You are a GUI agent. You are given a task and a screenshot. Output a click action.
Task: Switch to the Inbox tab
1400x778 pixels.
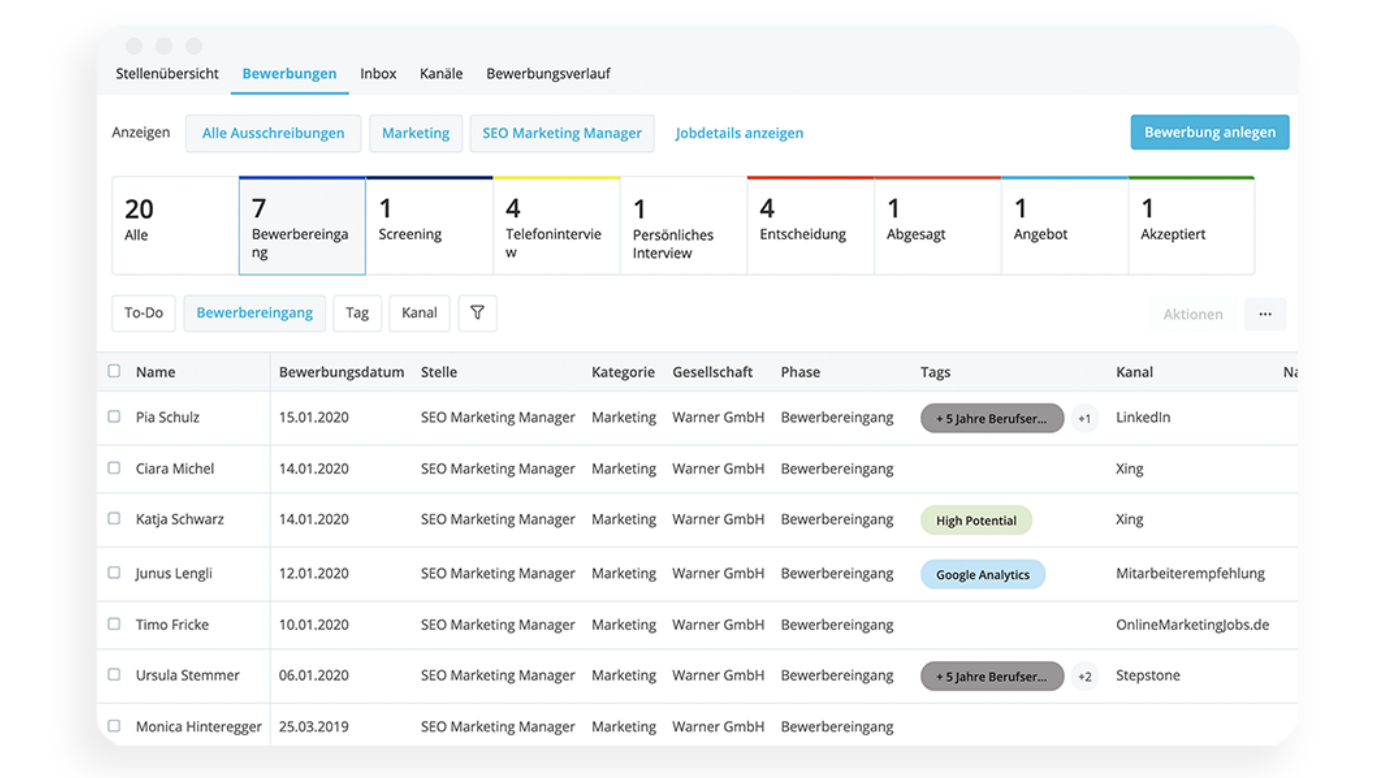pyautogui.click(x=378, y=73)
